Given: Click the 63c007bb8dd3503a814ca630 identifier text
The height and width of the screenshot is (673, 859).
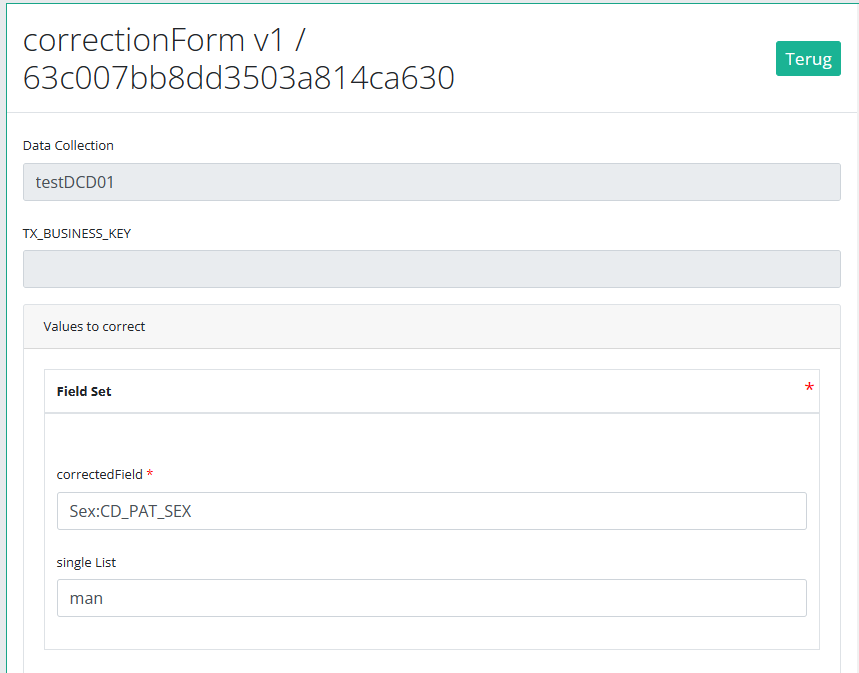Looking at the screenshot, I should point(238,77).
